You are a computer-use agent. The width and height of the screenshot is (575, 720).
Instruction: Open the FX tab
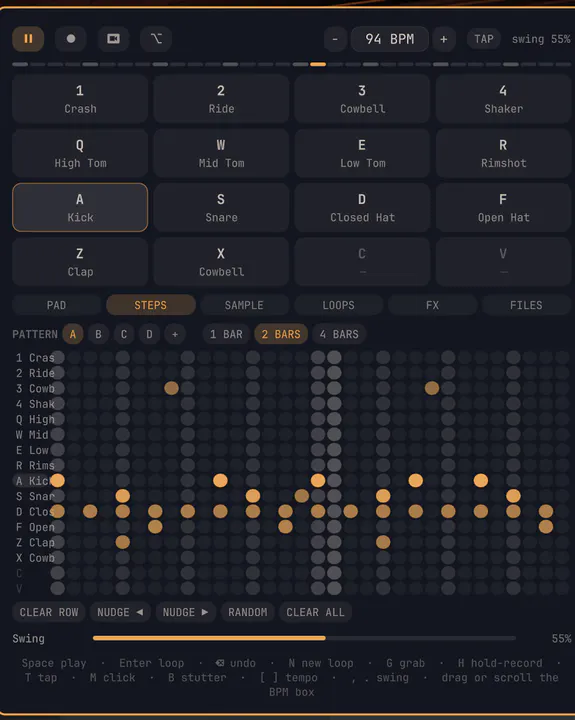pyautogui.click(x=432, y=305)
